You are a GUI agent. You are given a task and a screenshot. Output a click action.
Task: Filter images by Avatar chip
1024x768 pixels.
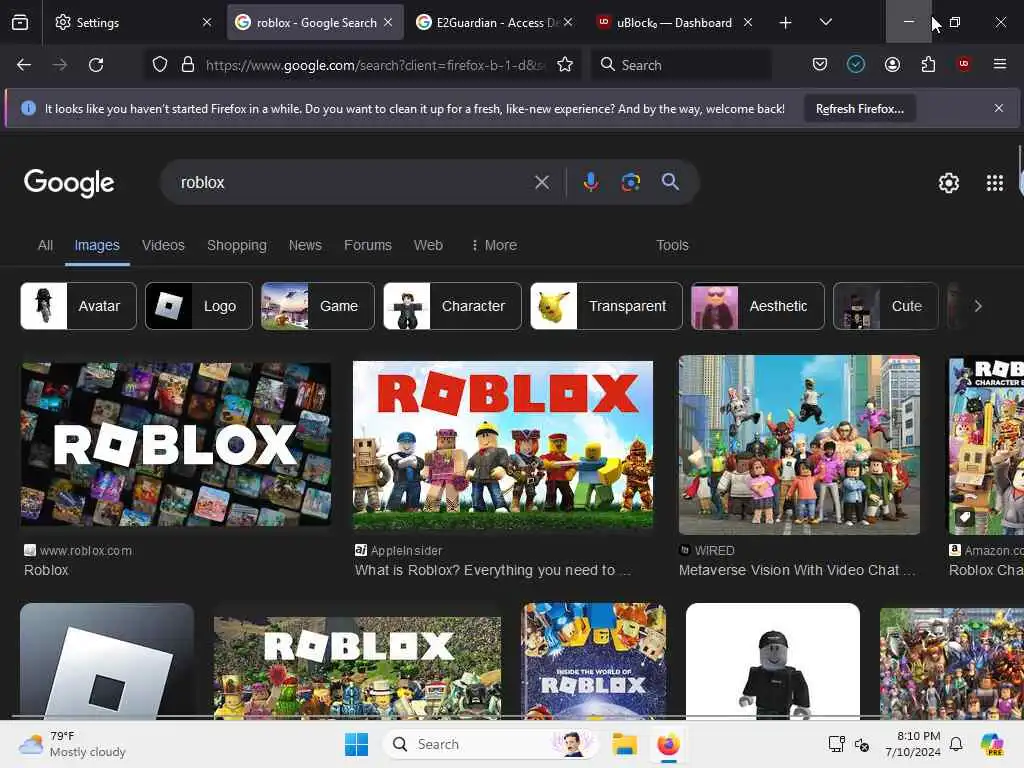[78, 306]
